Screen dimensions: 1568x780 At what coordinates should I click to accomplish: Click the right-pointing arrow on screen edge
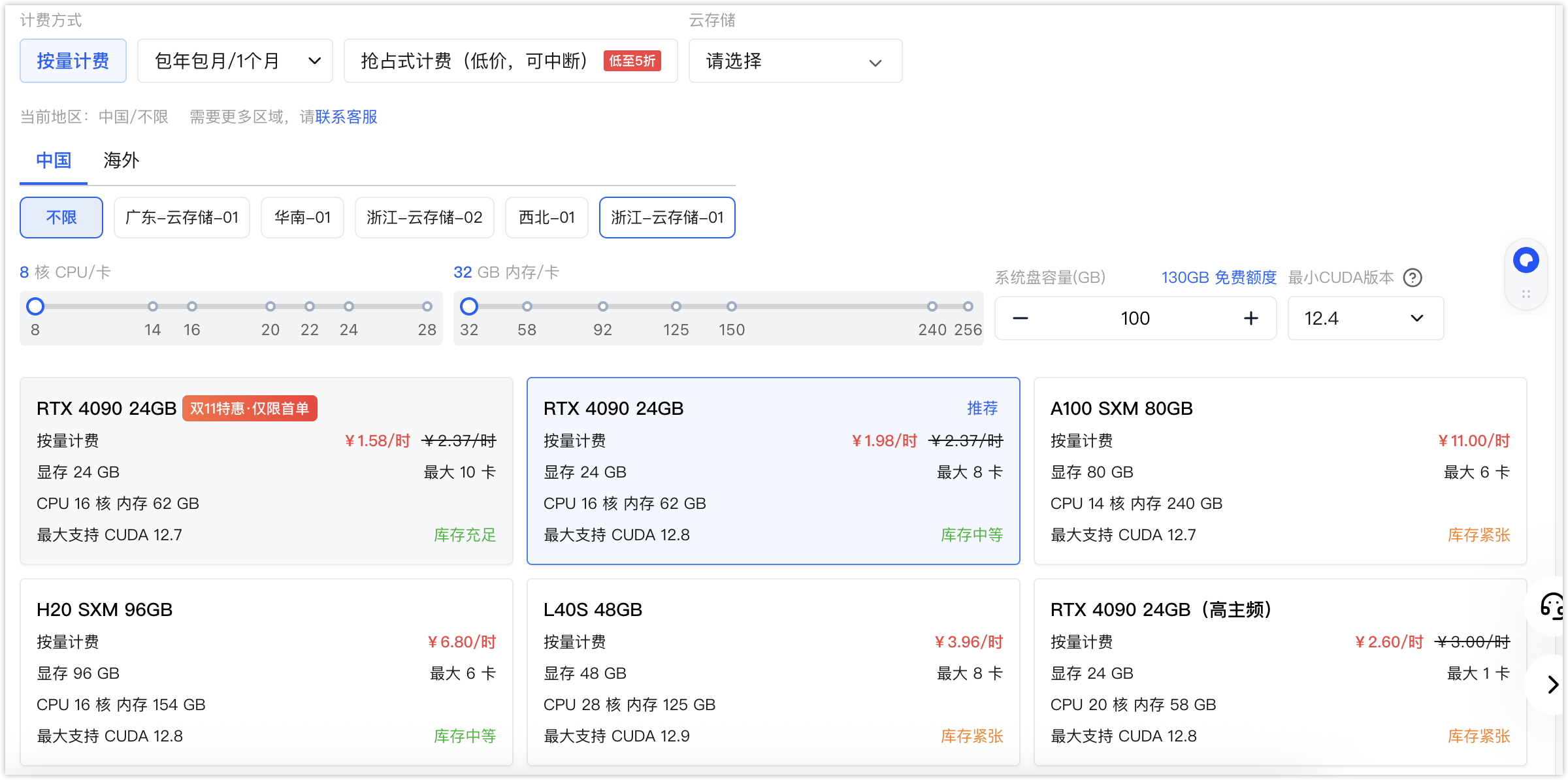point(1553,684)
